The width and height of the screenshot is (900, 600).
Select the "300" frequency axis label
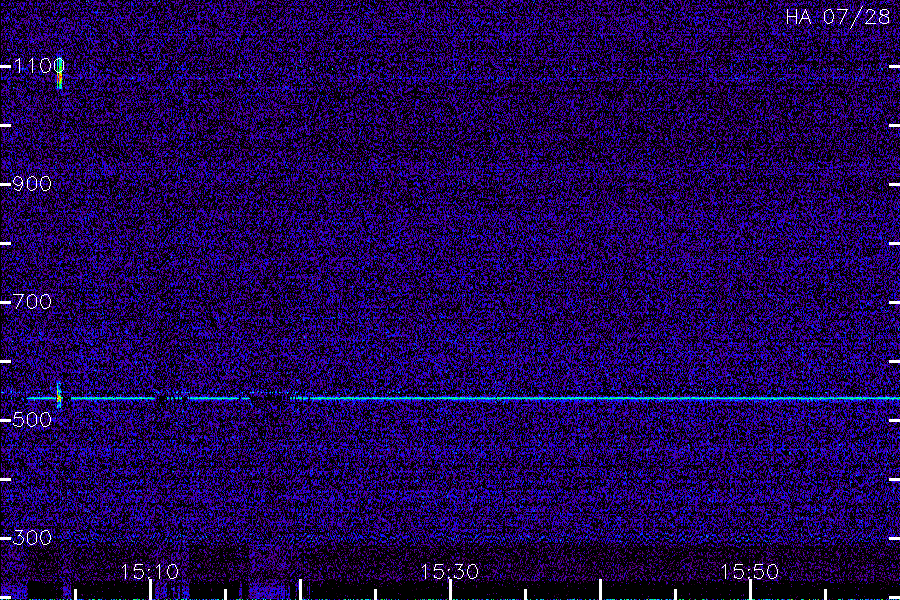pyautogui.click(x=32, y=537)
